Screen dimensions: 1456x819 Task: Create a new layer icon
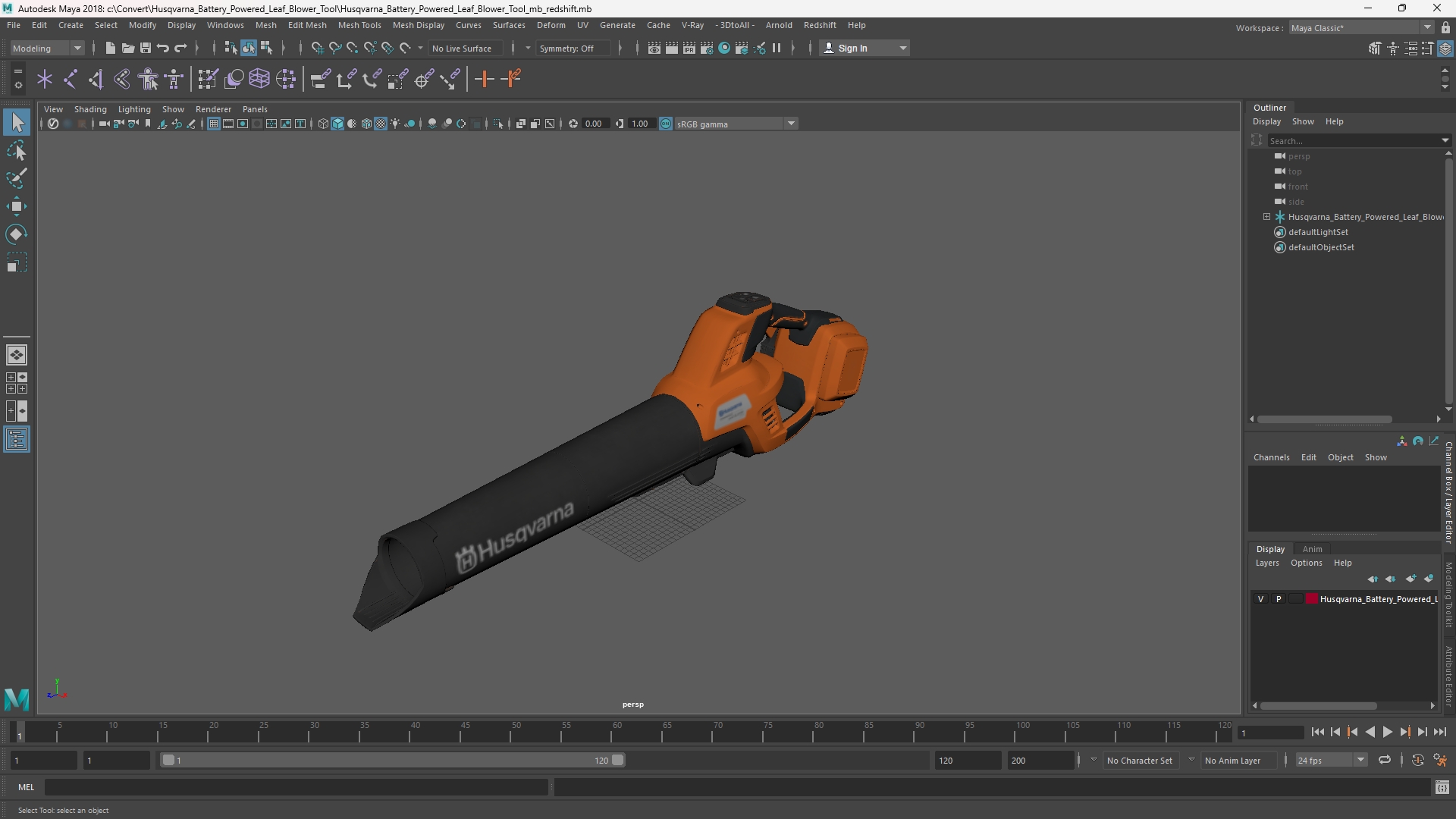pos(1410,579)
